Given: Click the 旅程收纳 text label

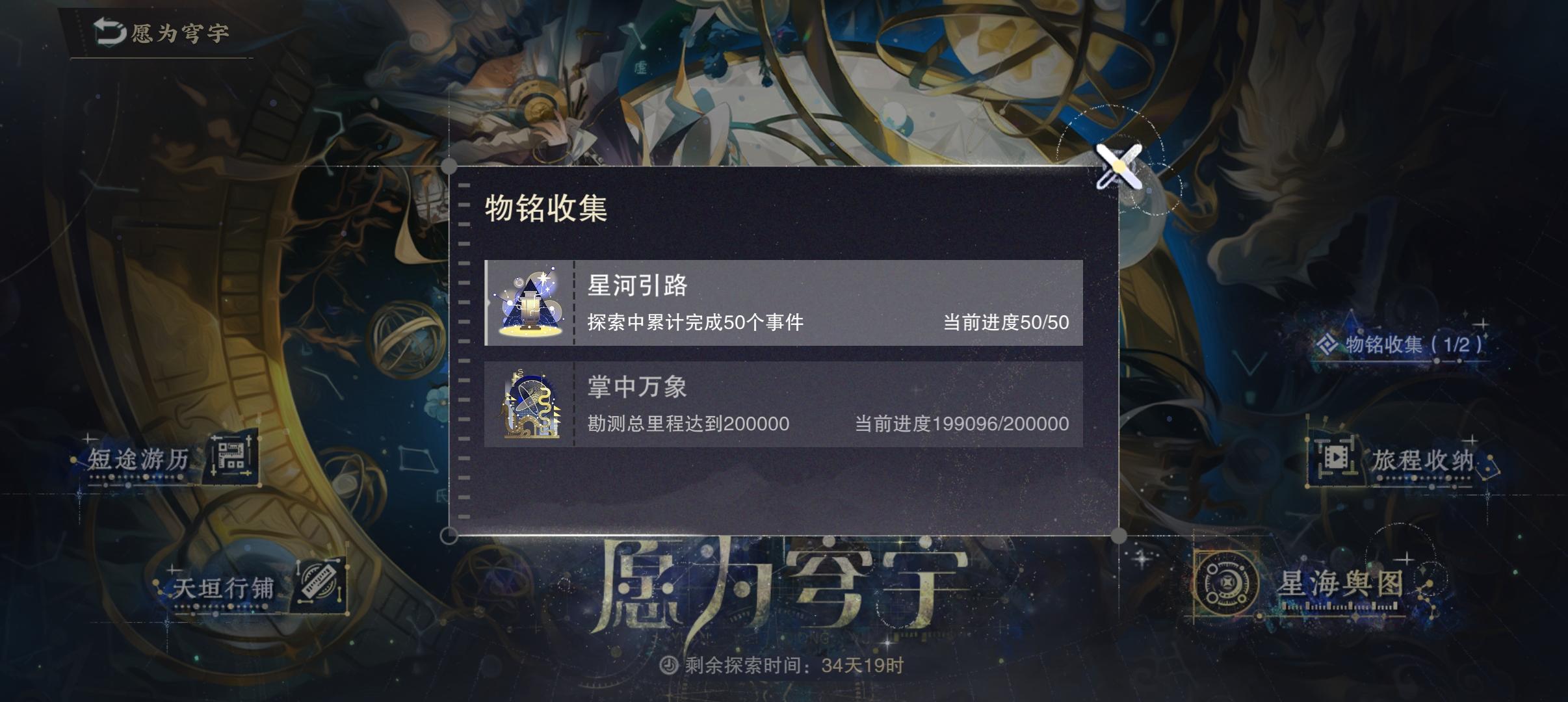Looking at the screenshot, I should [x=1423, y=460].
